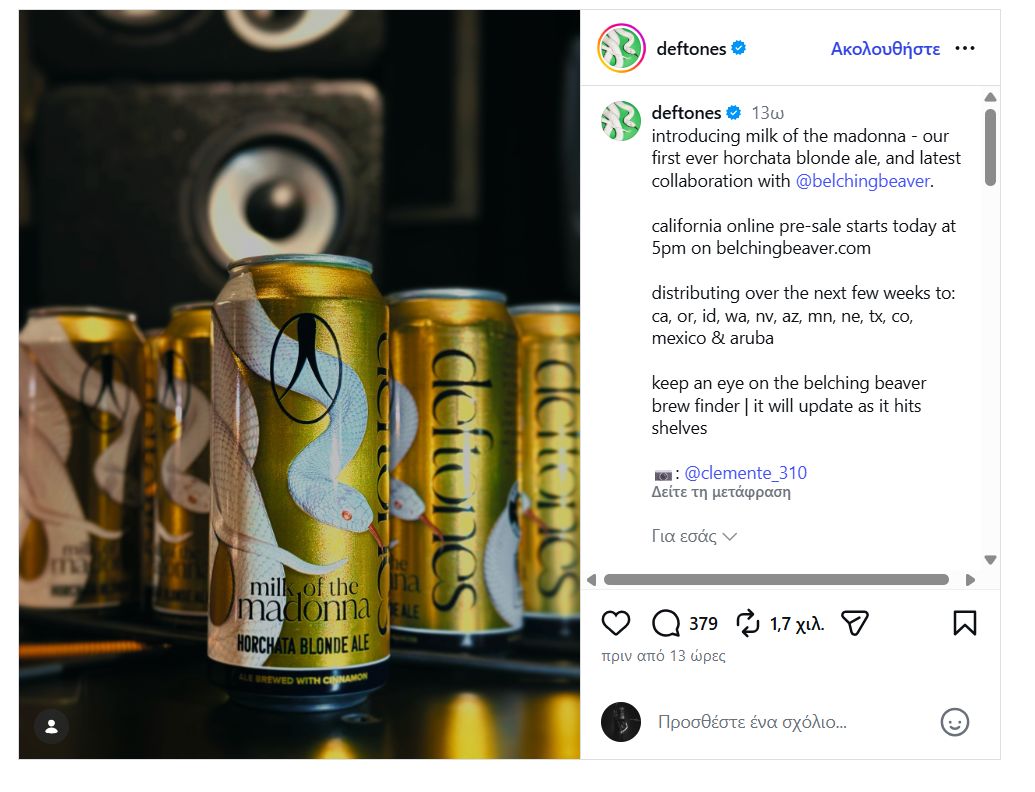The width and height of the screenshot is (1035, 792).
Task: Open the emoji picker in the comment box
Action: (x=955, y=722)
